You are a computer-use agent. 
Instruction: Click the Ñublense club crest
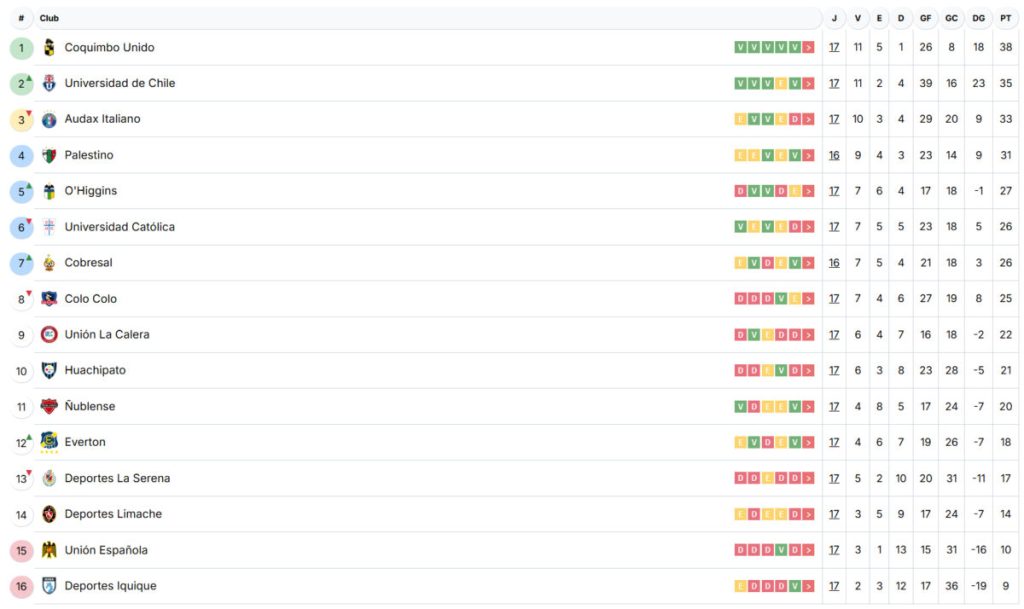click(49, 406)
